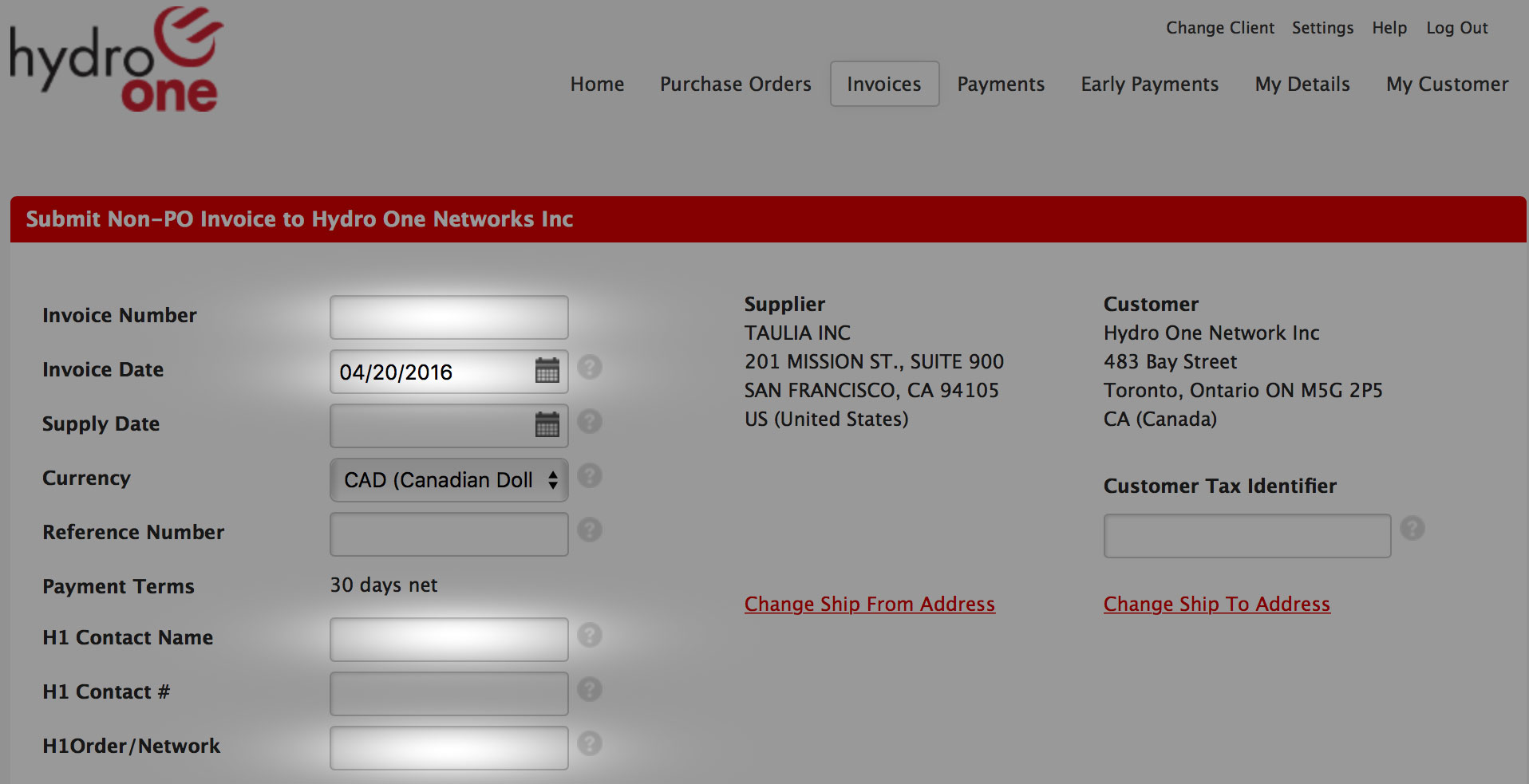The height and width of the screenshot is (784, 1529).
Task: Click the help icon beside H1 Contact Name
Action: (590, 635)
